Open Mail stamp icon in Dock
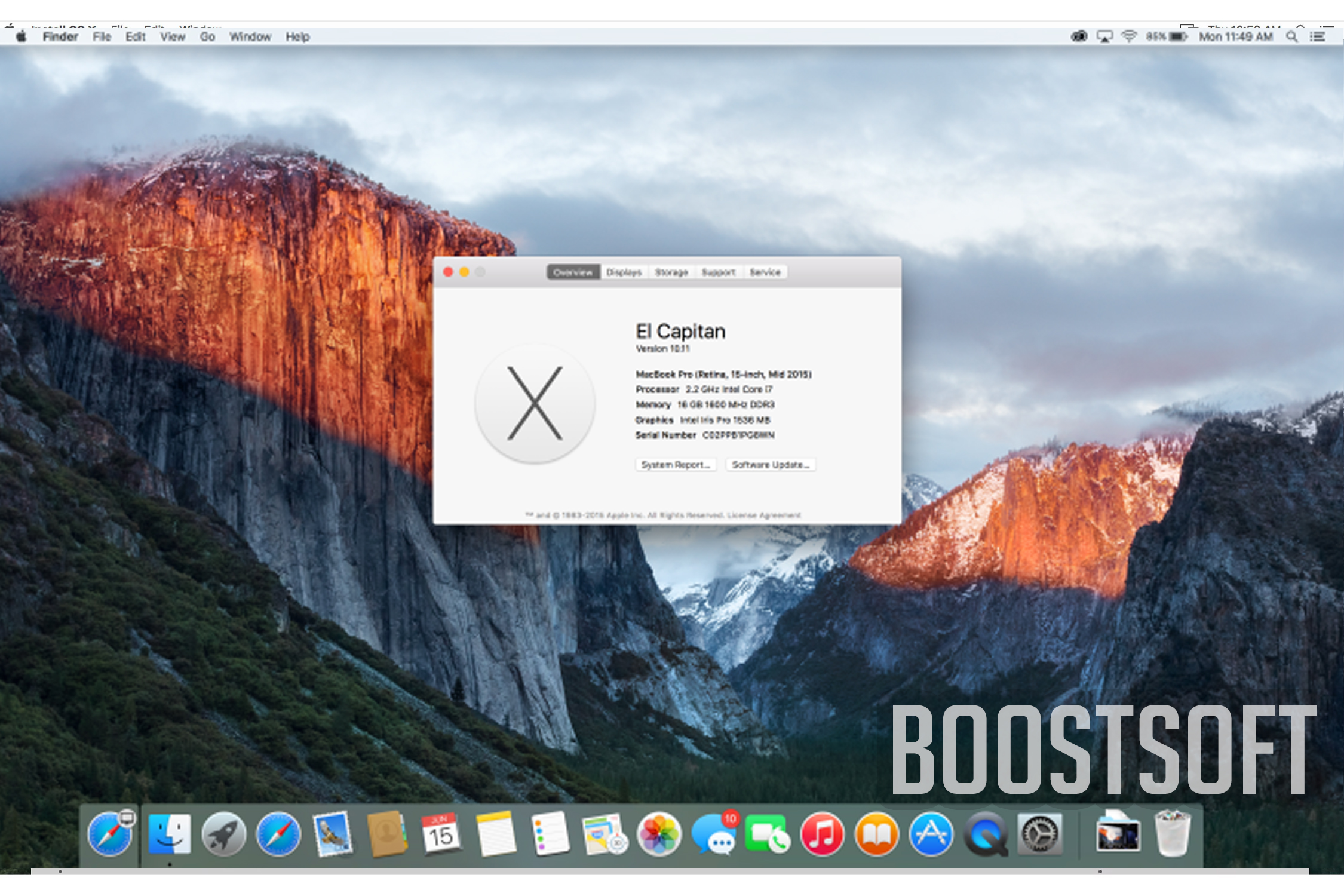The height and width of the screenshot is (896, 1344). [x=333, y=834]
